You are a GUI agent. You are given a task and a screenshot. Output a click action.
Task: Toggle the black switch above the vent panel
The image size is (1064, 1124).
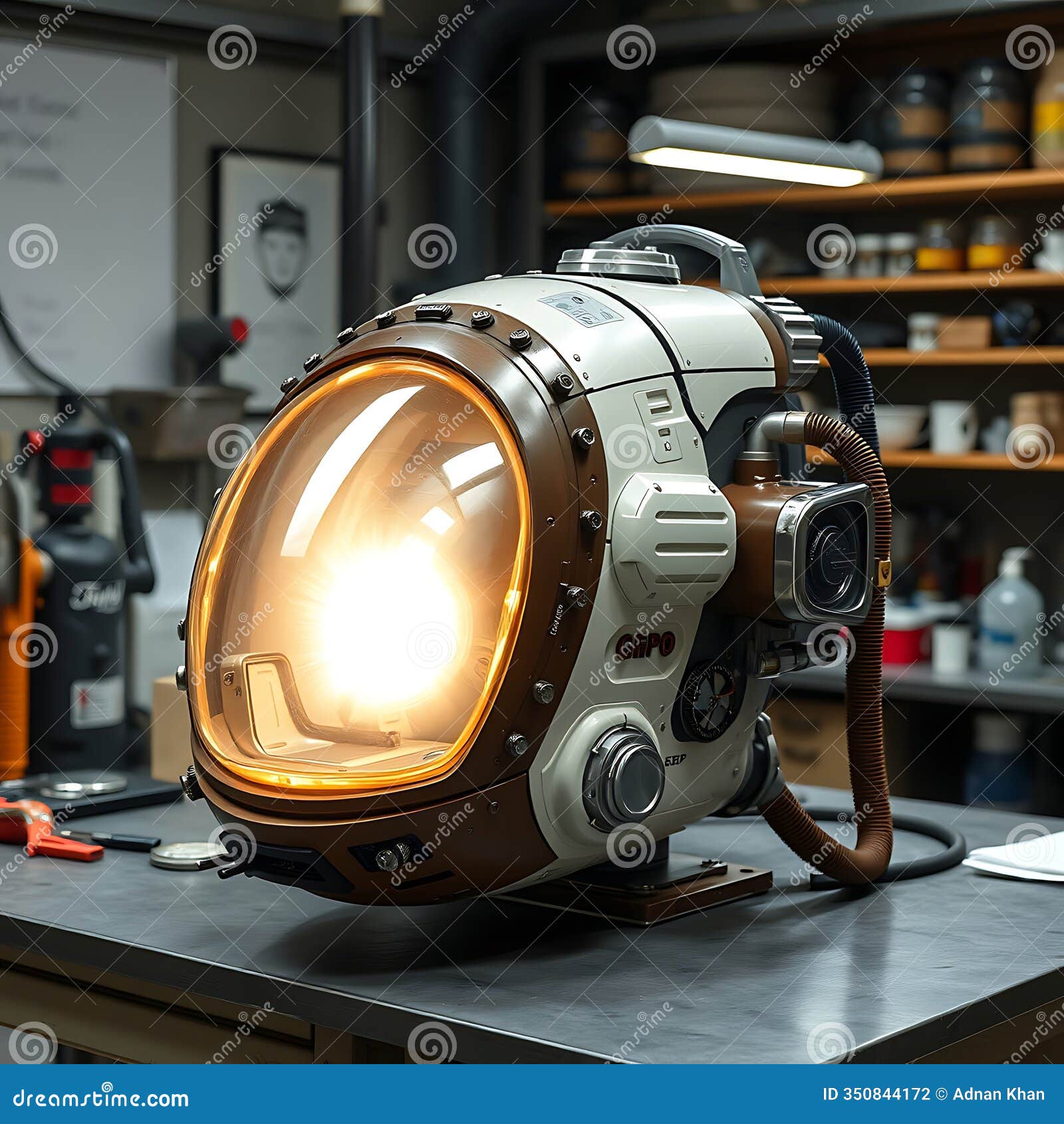coord(658,432)
